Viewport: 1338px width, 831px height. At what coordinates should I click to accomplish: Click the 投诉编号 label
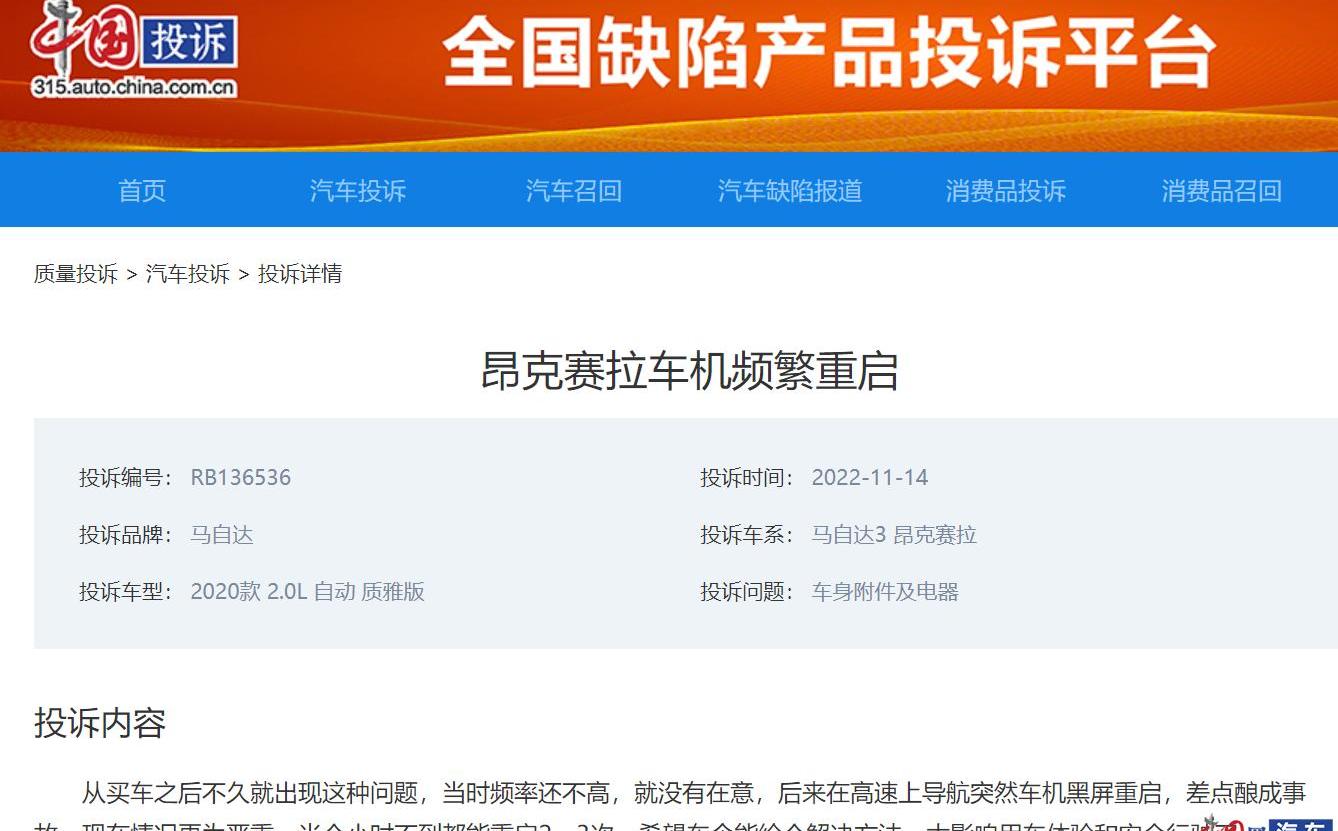(126, 478)
